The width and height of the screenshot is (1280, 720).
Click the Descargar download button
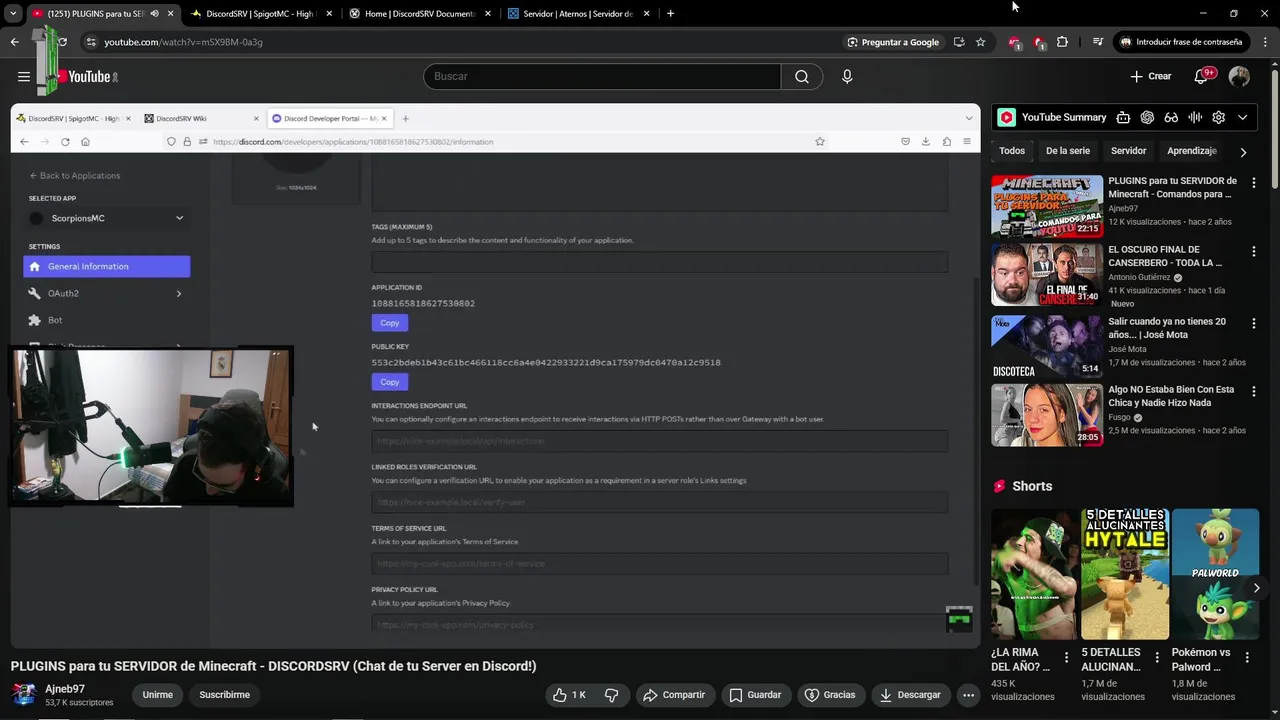911,695
